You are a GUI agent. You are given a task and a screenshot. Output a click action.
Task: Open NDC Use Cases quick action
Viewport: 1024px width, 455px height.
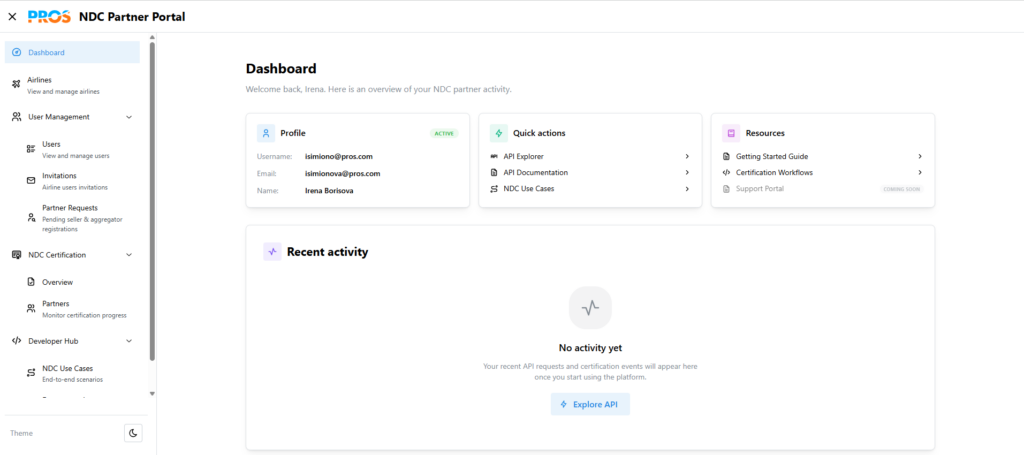(x=528, y=188)
